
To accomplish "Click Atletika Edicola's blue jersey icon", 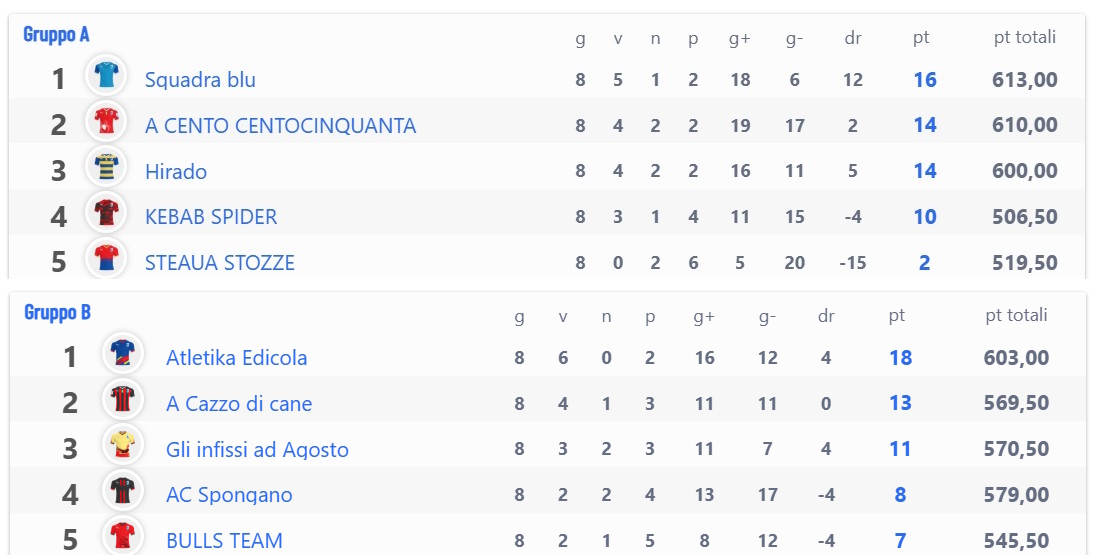I will coord(123,353).
